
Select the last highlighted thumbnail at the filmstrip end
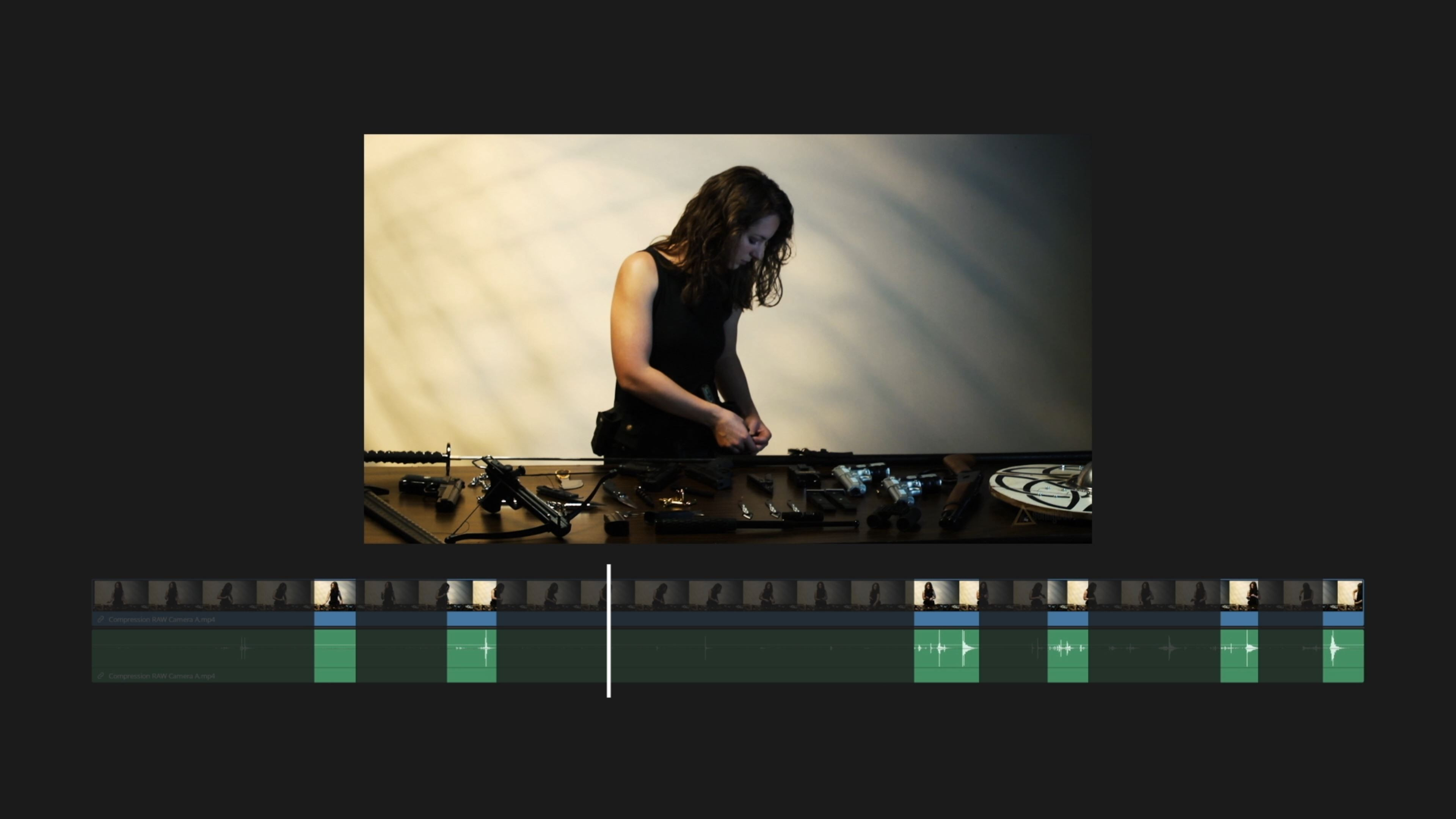coord(1343,595)
